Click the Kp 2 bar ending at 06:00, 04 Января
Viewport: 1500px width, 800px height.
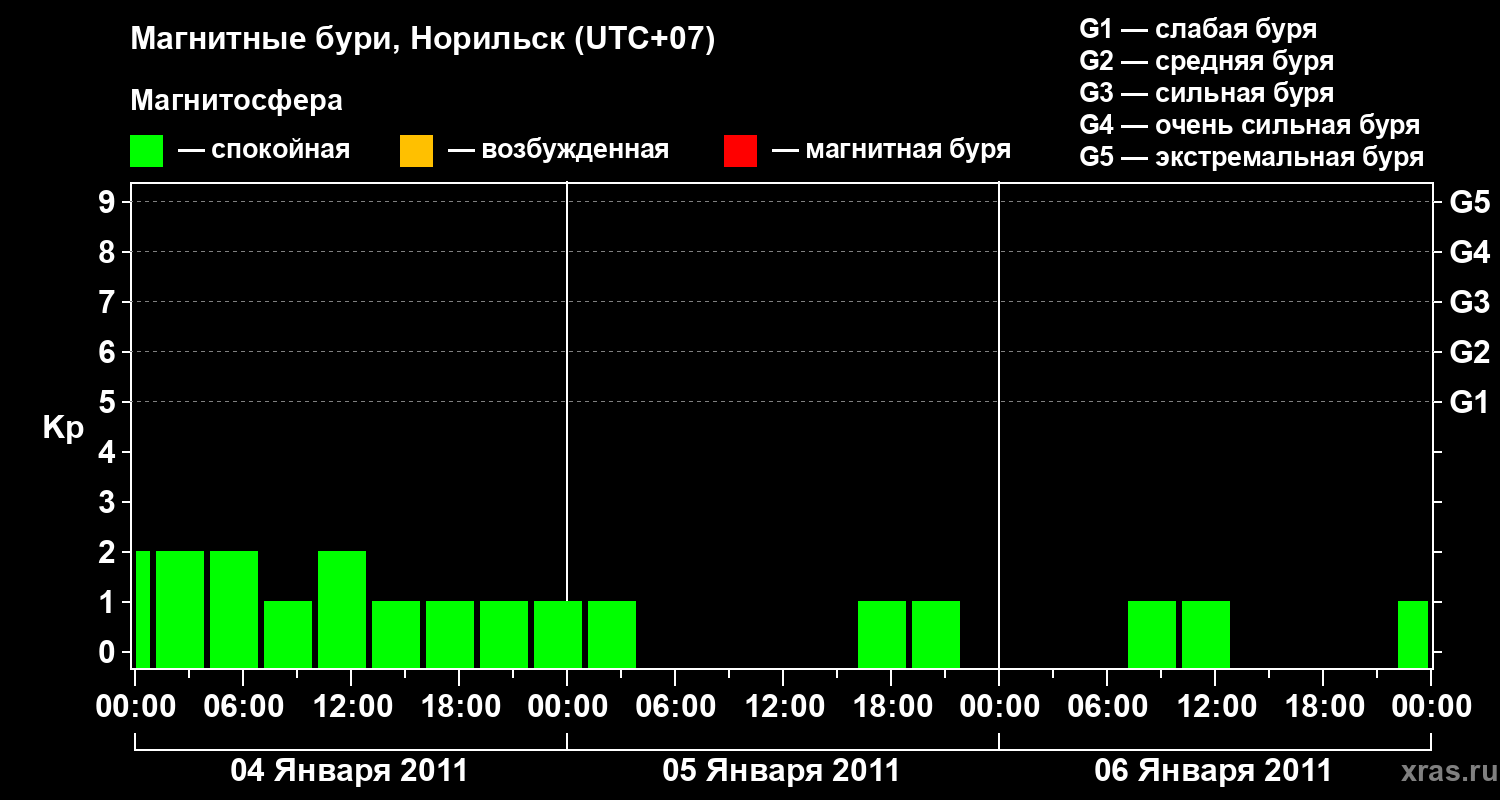tap(234, 609)
